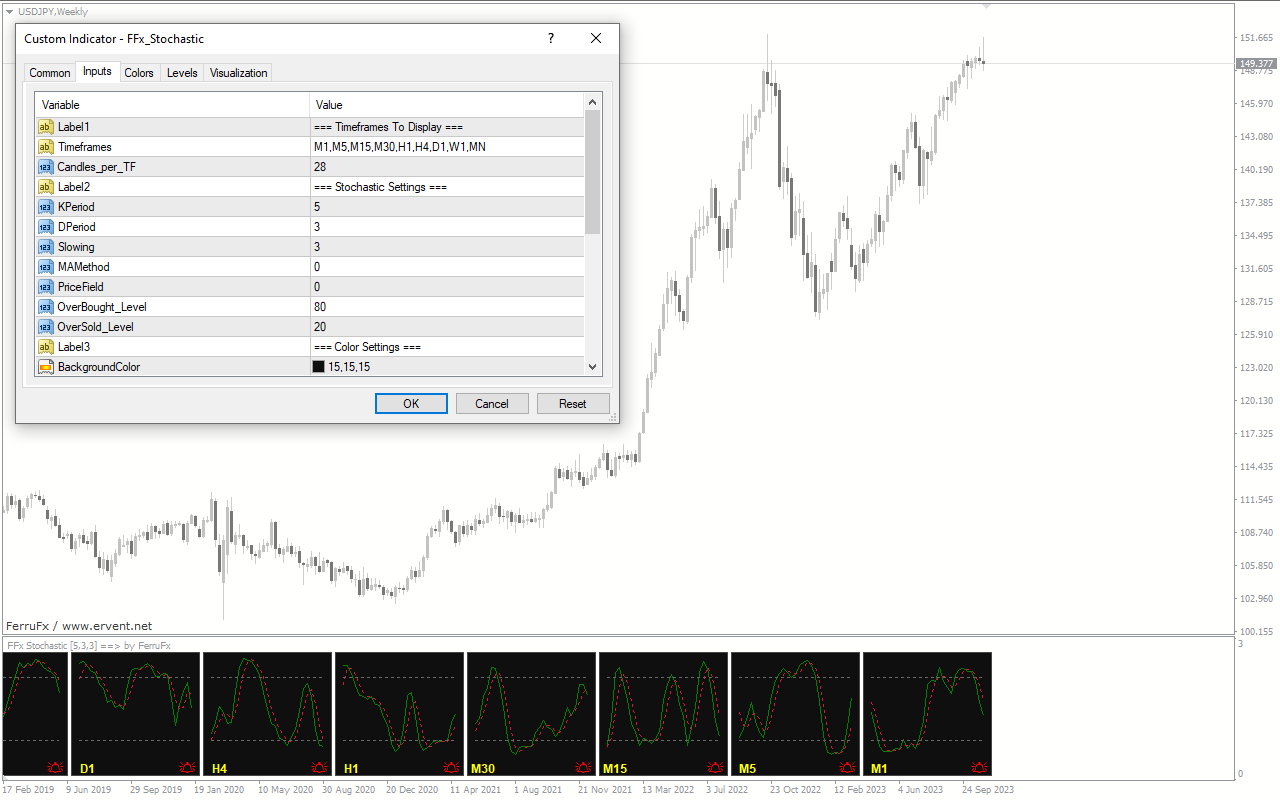Click the Variable column header
1280x800 pixels.
(x=172, y=105)
